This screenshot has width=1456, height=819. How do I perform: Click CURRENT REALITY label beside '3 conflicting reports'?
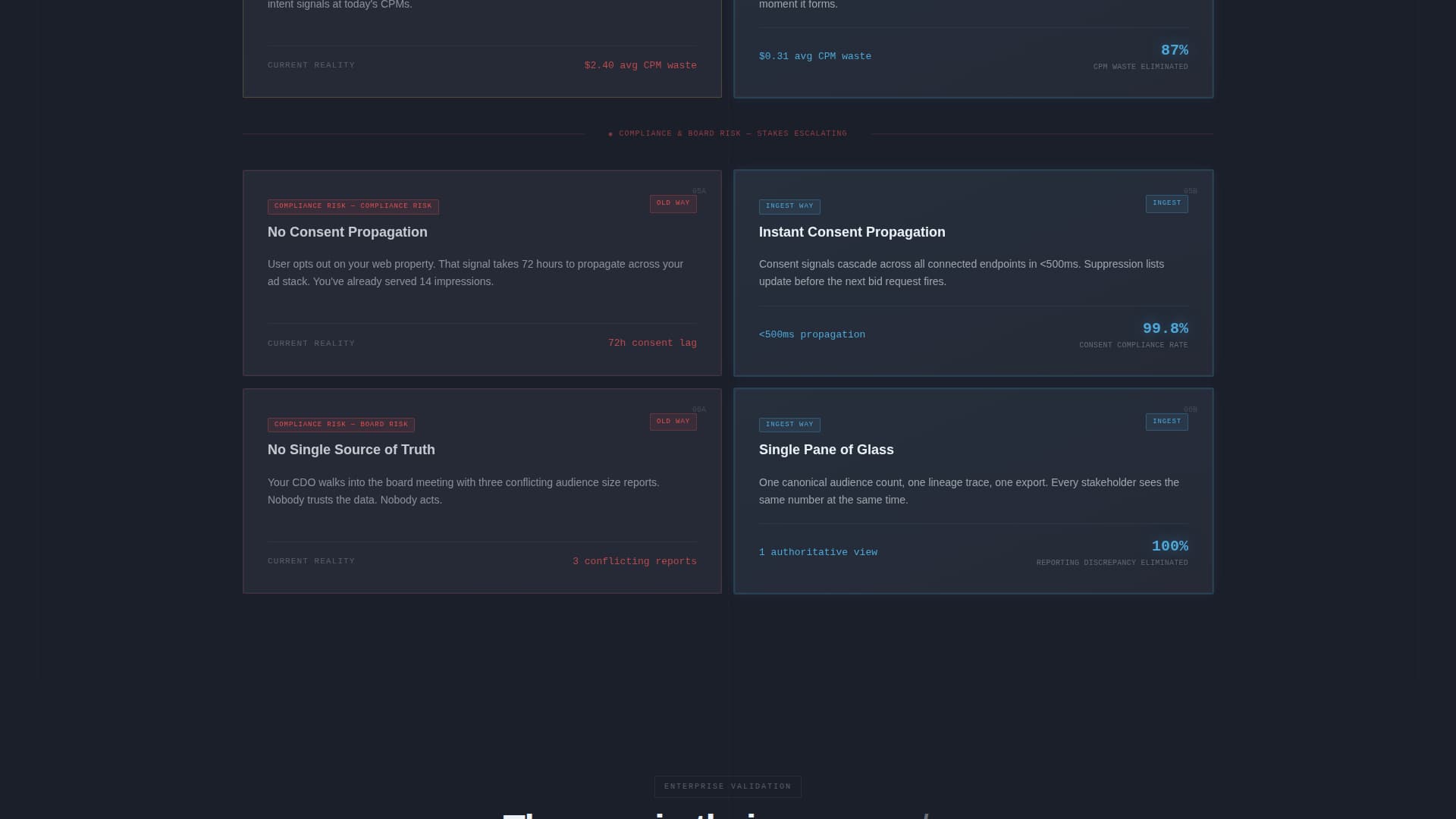tap(311, 561)
